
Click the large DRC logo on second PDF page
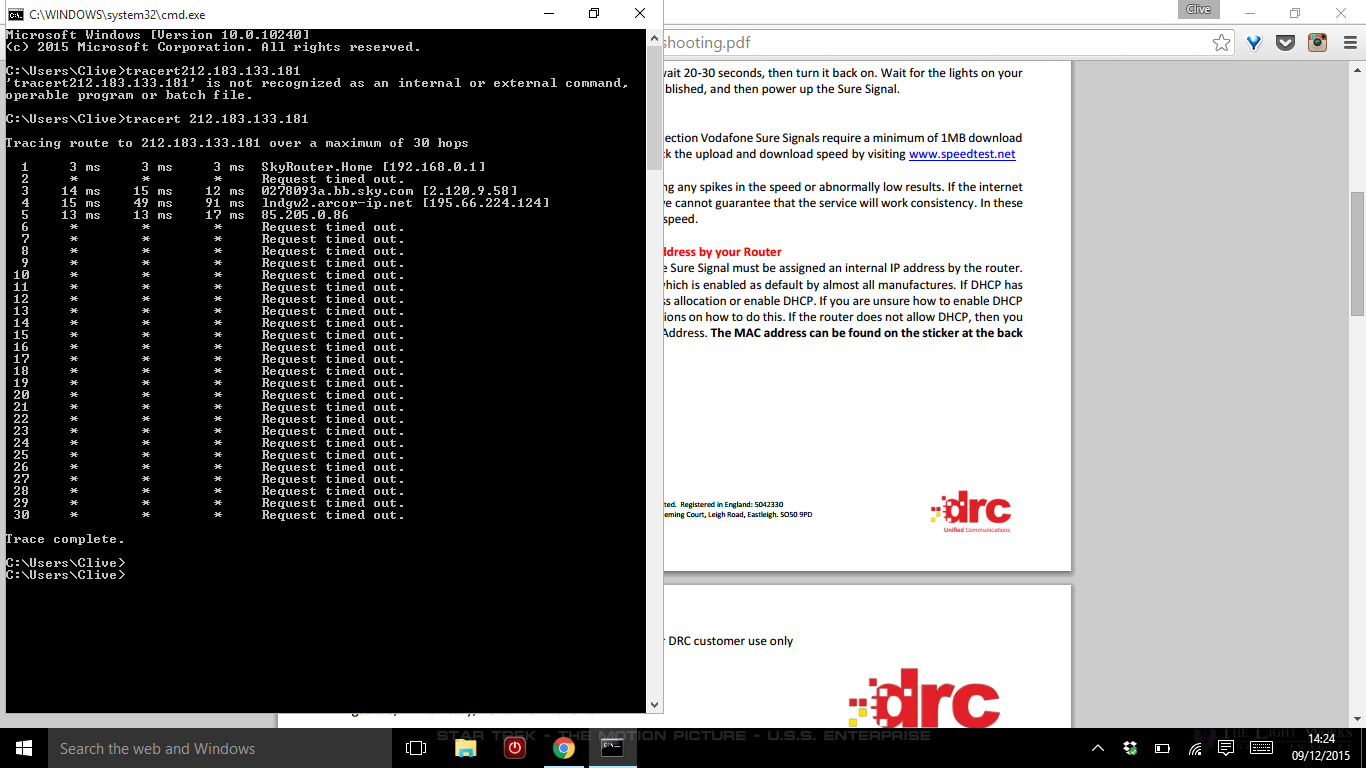(923, 697)
